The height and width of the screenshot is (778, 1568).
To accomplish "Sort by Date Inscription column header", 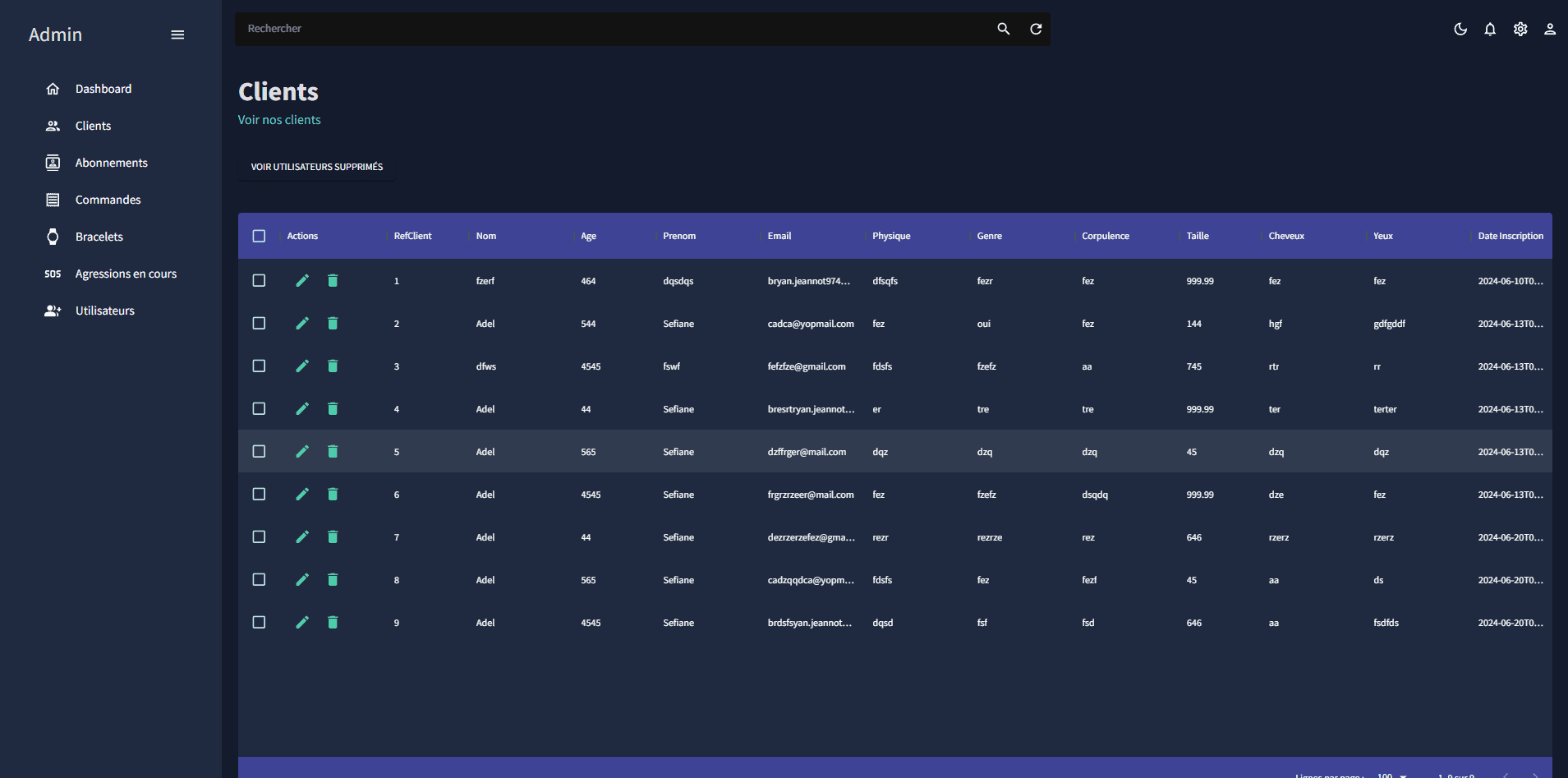I will 1511,236.
